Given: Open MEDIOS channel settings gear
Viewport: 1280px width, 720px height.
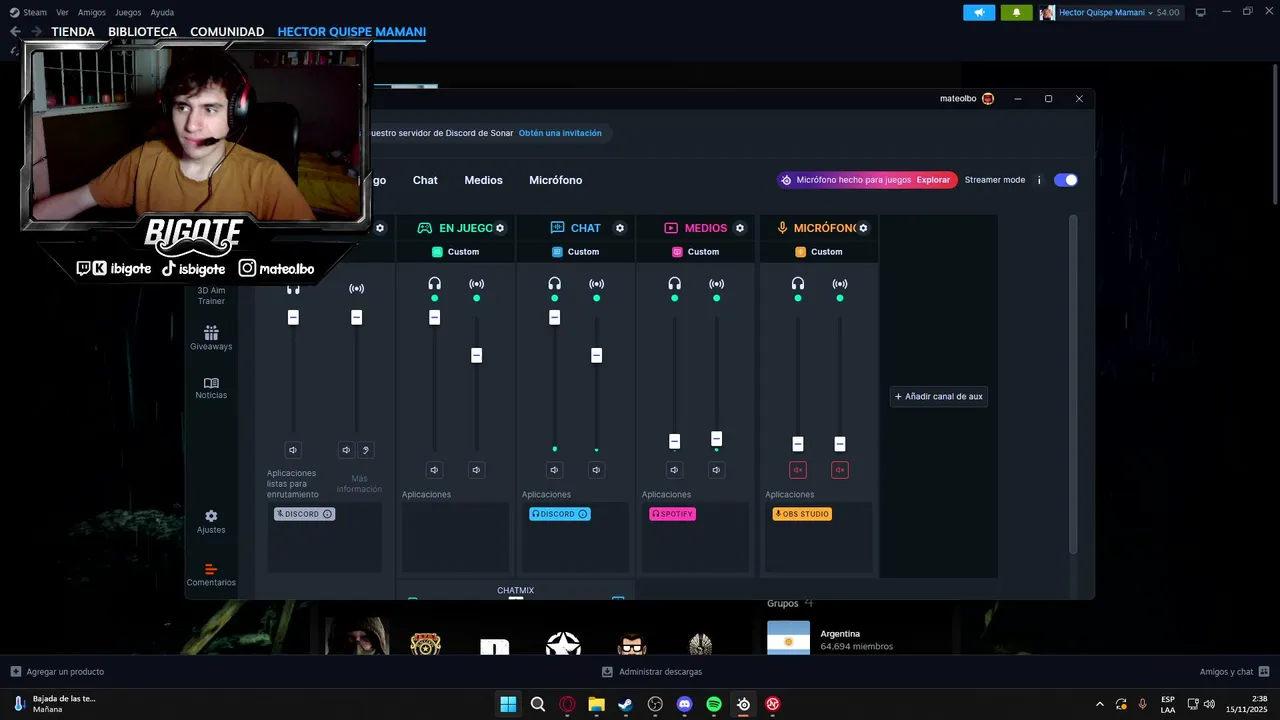Looking at the screenshot, I should coord(740,228).
